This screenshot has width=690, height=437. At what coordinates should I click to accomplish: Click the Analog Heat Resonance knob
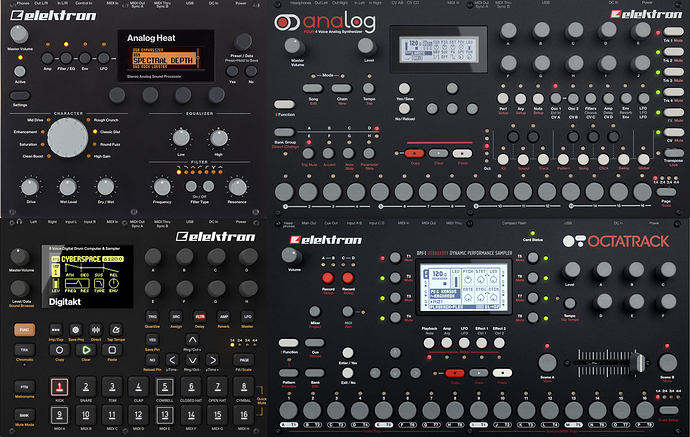[237, 187]
